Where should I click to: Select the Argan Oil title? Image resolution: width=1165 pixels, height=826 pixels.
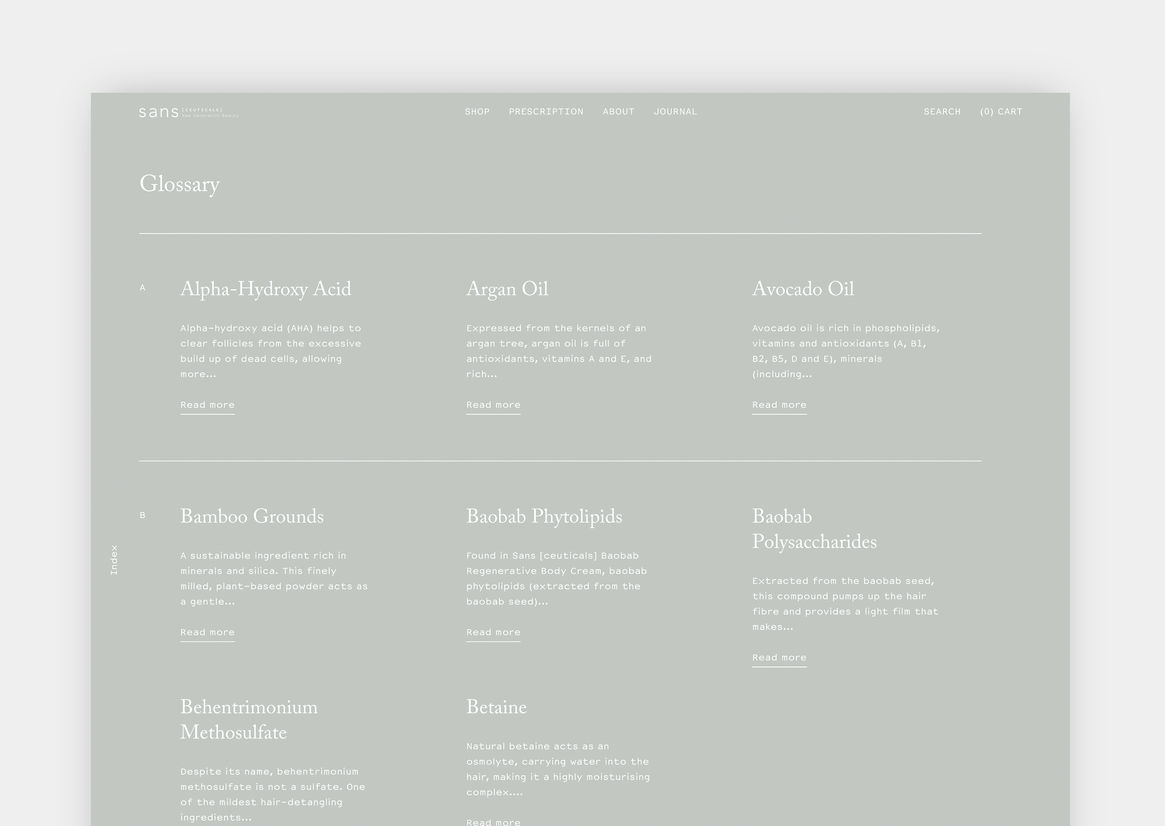click(507, 290)
